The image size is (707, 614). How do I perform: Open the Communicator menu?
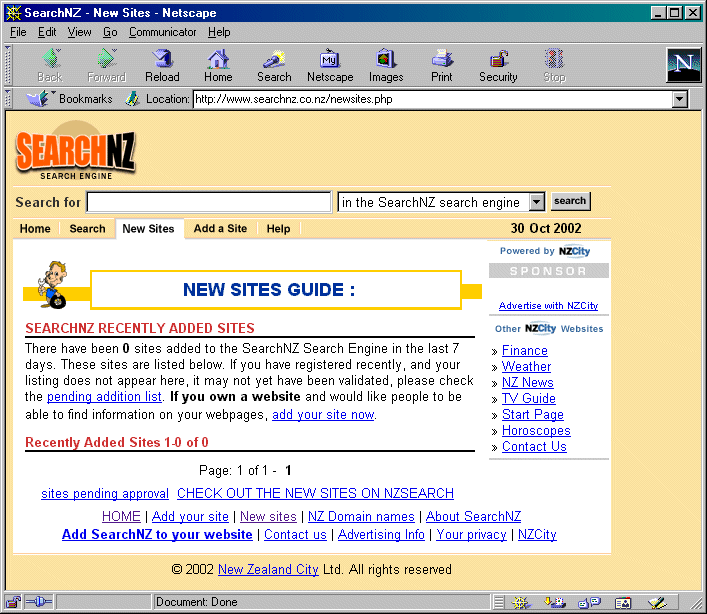(x=163, y=32)
